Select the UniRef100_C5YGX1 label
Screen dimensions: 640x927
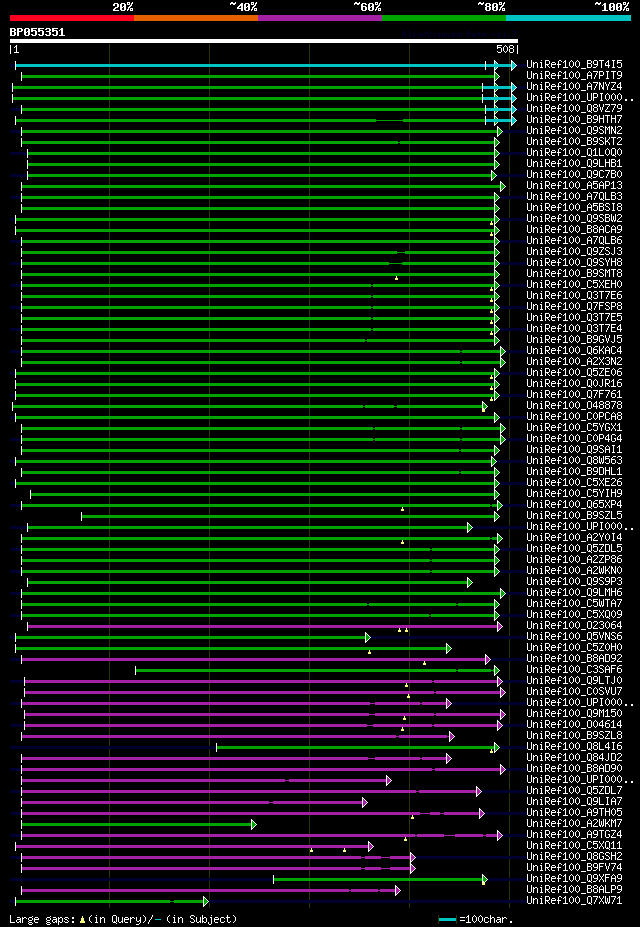tap(574, 427)
